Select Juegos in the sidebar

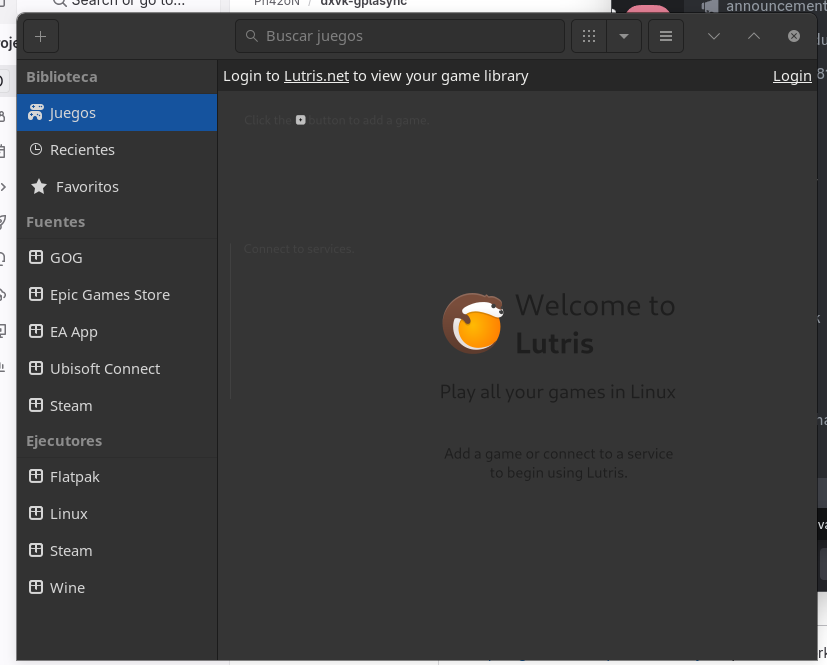tap(117, 113)
